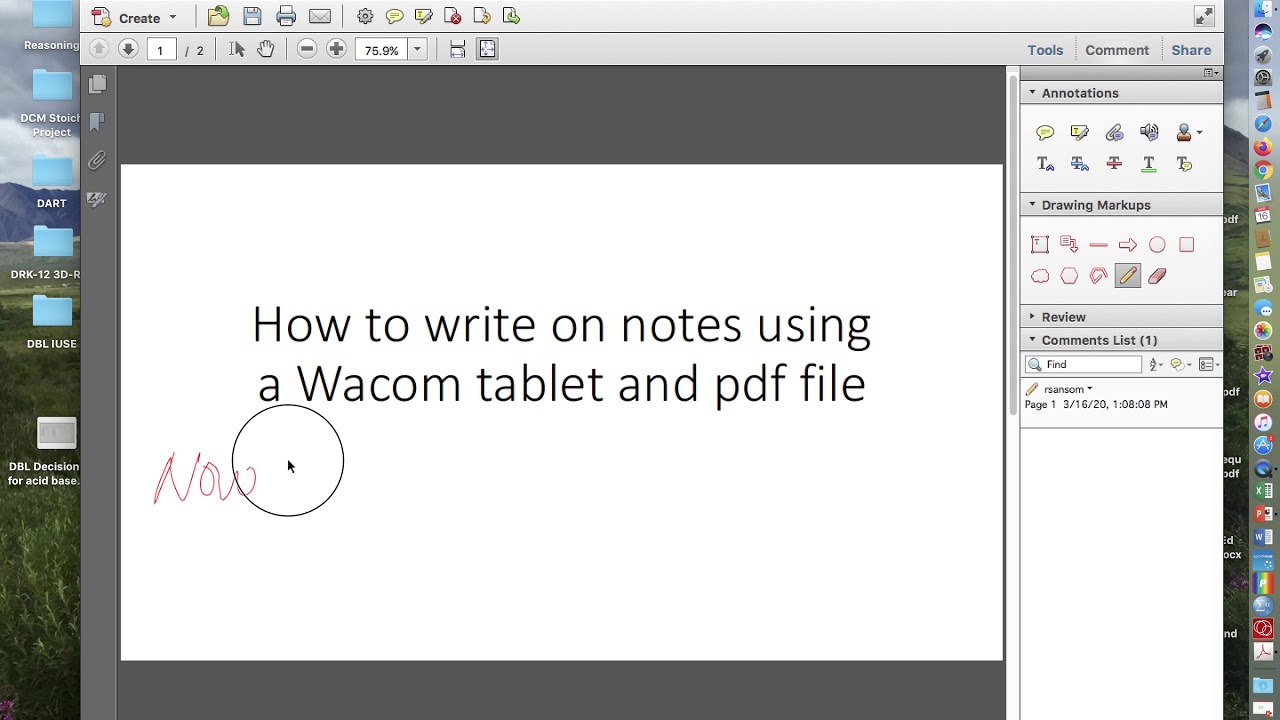Select the line drawing tool
This screenshot has height=720, width=1280.
(x=1099, y=244)
